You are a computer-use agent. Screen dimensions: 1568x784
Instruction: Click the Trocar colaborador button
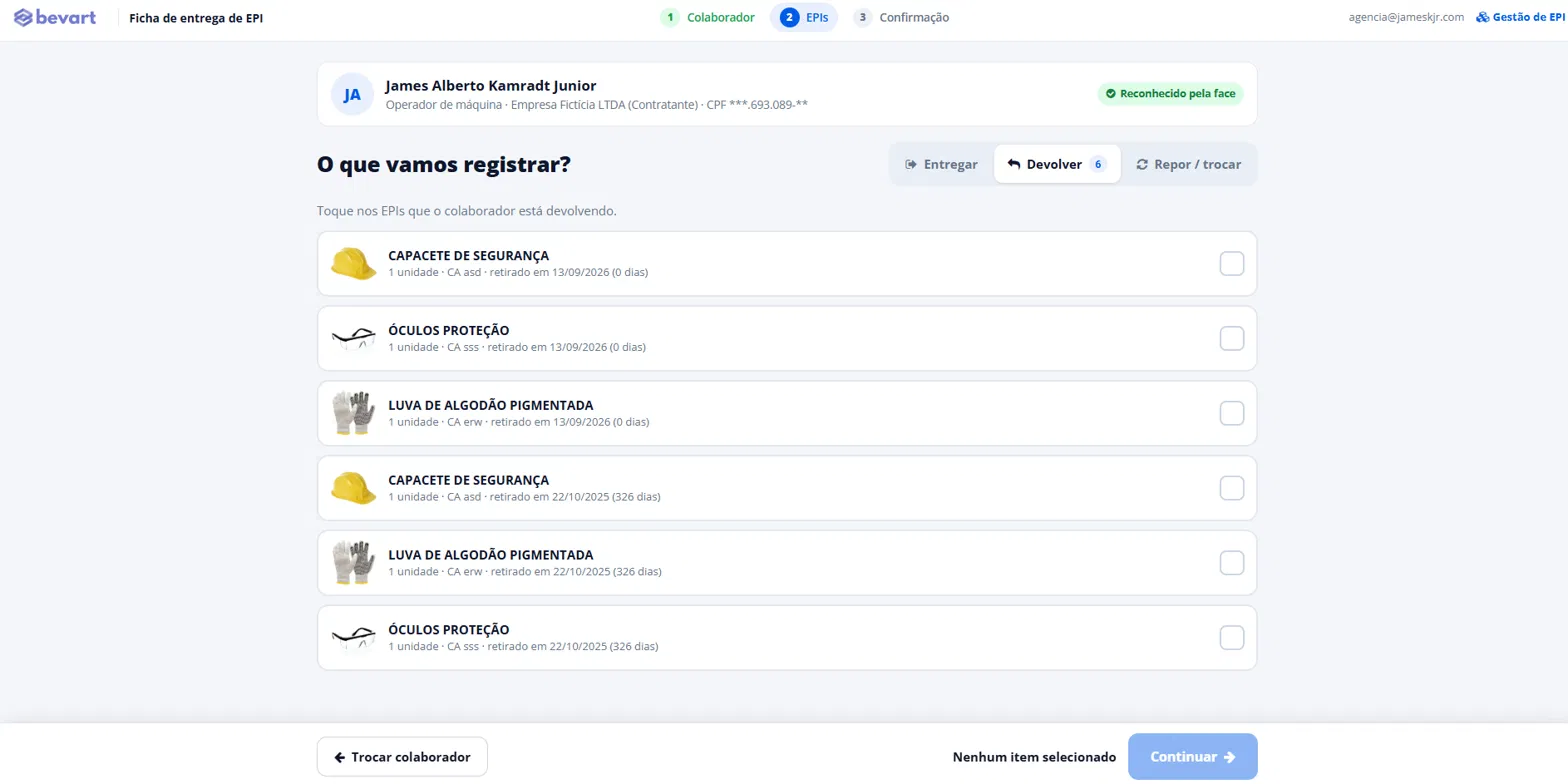(402, 757)
